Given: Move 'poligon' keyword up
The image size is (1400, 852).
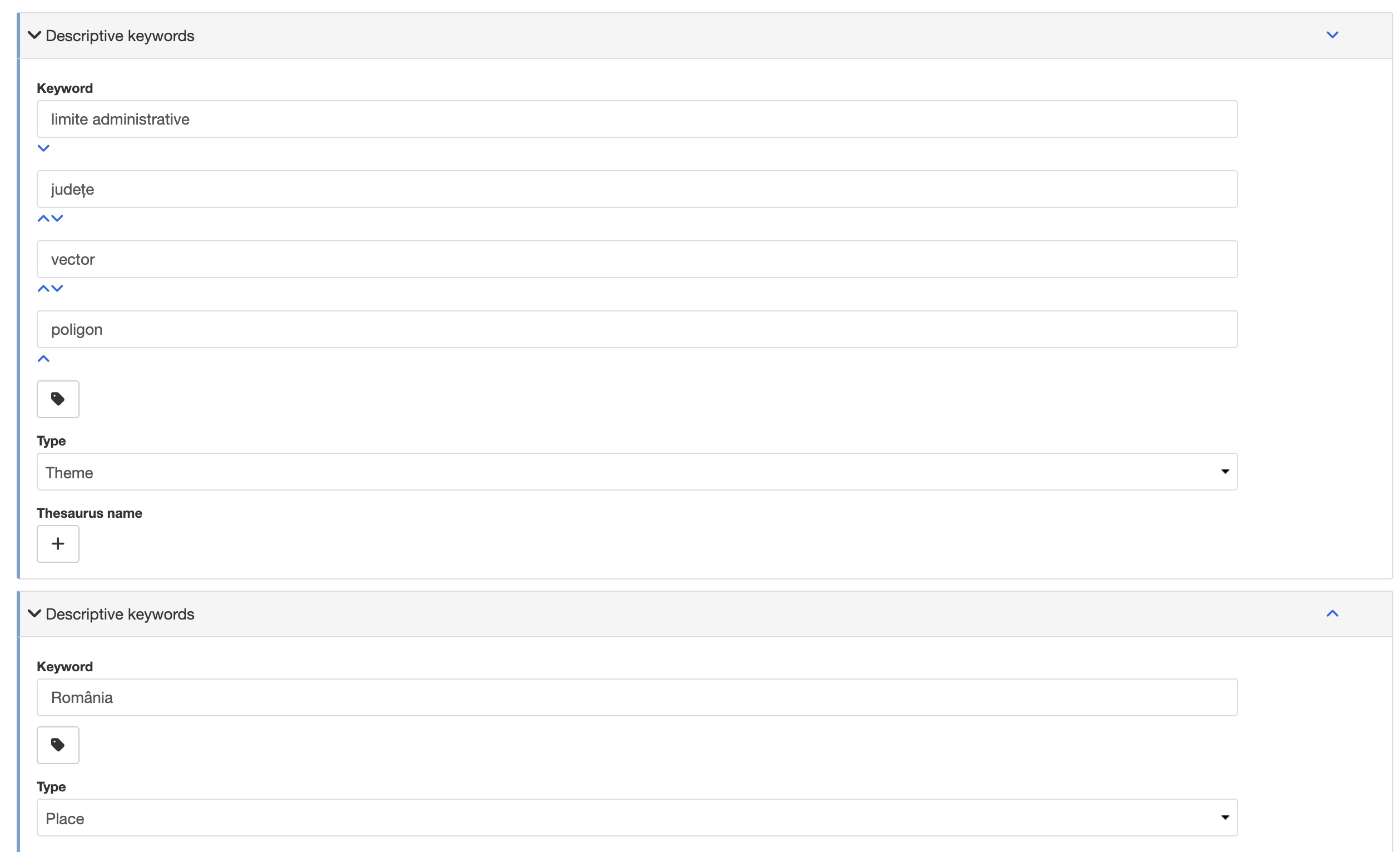Looking at the screenshot, I should coord(43,359).
